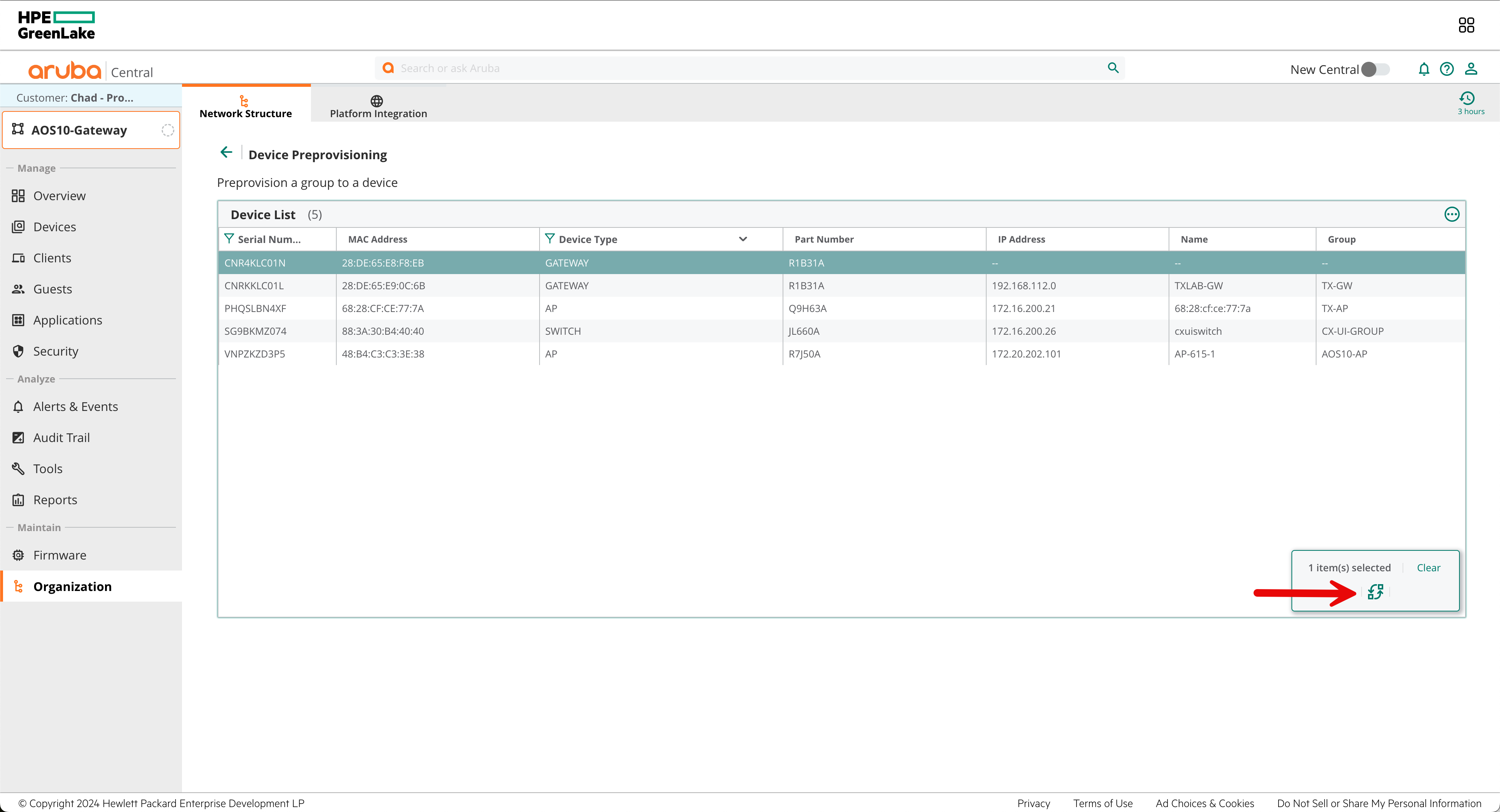The image size is (1500, 812).
Task: Open the Firmware maintenance page
Action: pos(59,555)
